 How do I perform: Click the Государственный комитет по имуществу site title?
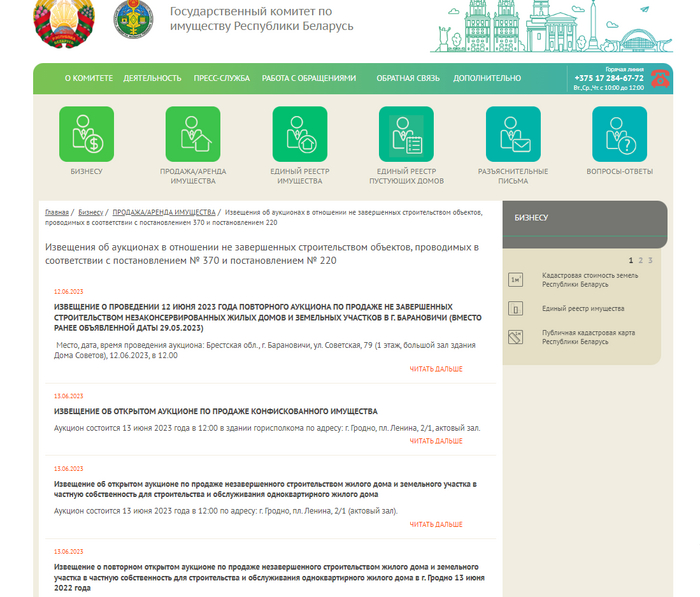point(261,19)
